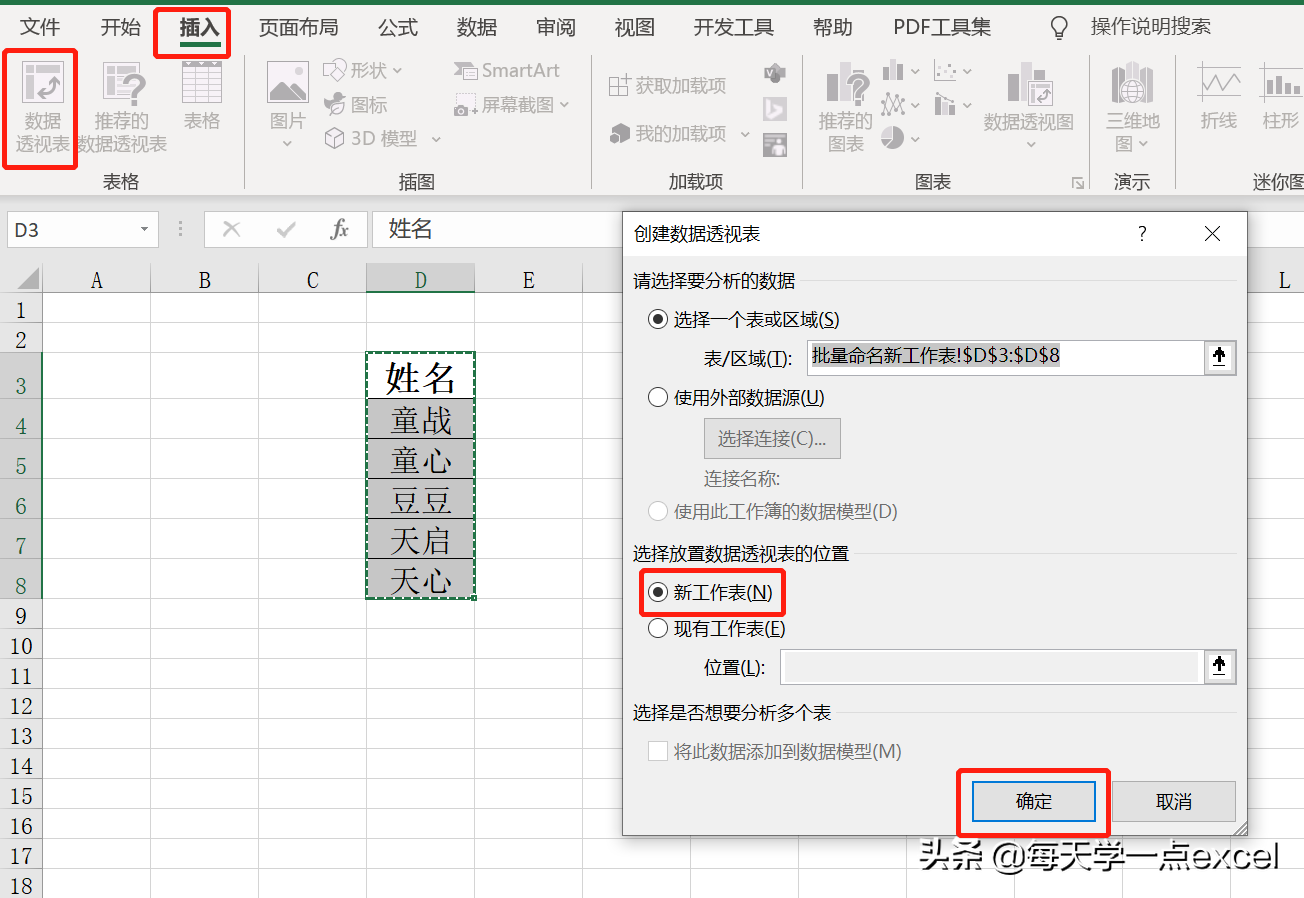Insert a Table via 表格 icon
The height and width of the screenshot is (898, 1304).
click(x=202, y=97)
